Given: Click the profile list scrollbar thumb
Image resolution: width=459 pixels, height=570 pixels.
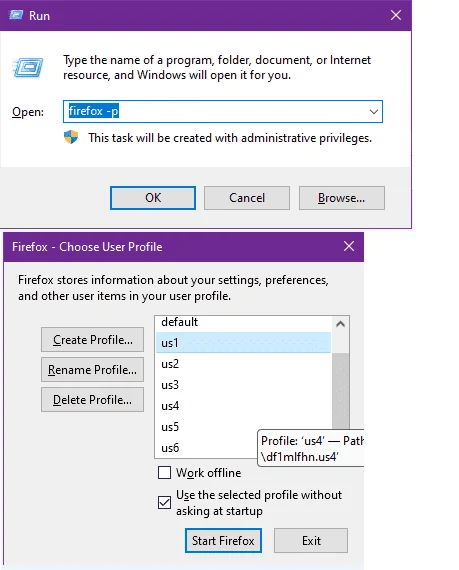Looking at the screenshot, I should click(341, 391).
